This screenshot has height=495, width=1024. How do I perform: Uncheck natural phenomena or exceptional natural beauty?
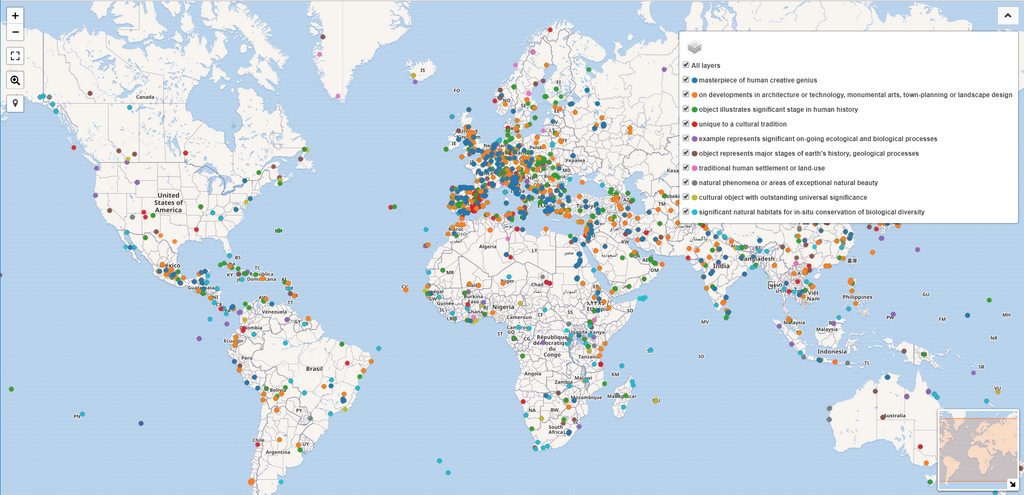click(686, 183)
